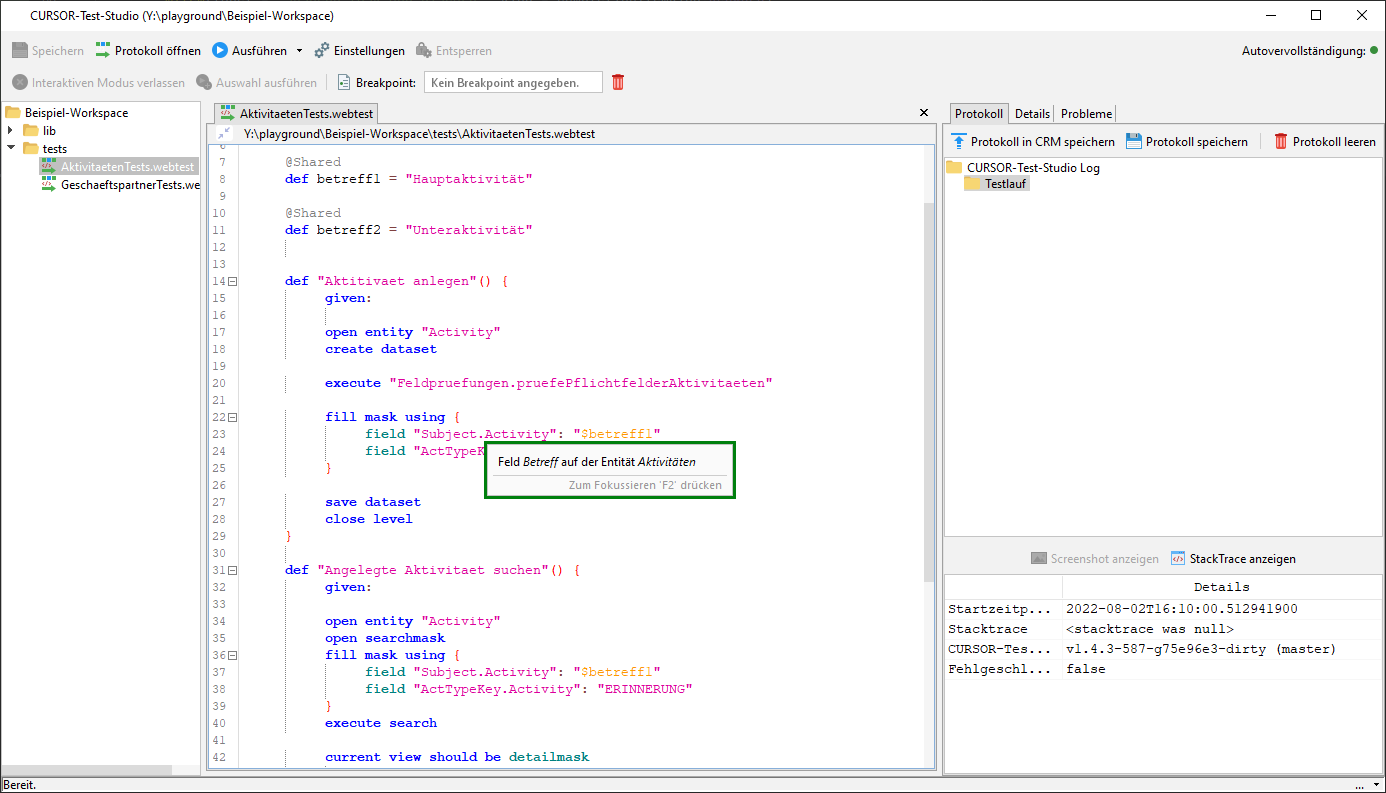
Task: Collapse the tests folder in workspace tree
Action: 11,149
